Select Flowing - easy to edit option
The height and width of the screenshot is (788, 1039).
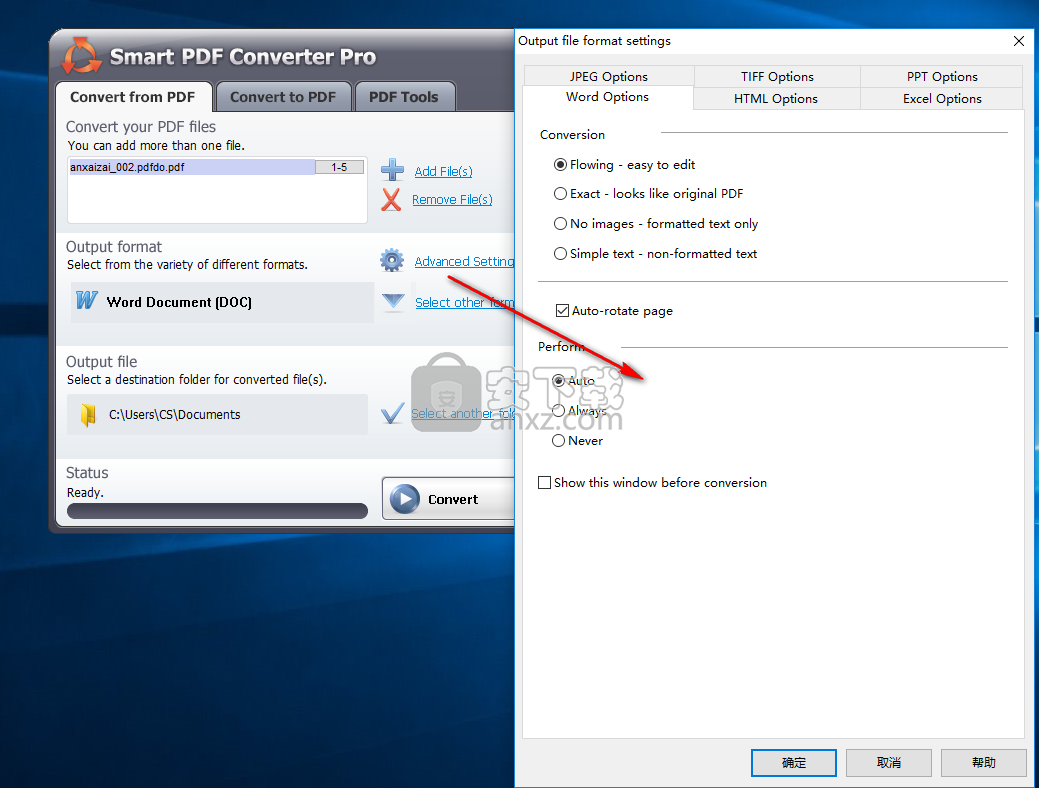(x=561, y=164)
